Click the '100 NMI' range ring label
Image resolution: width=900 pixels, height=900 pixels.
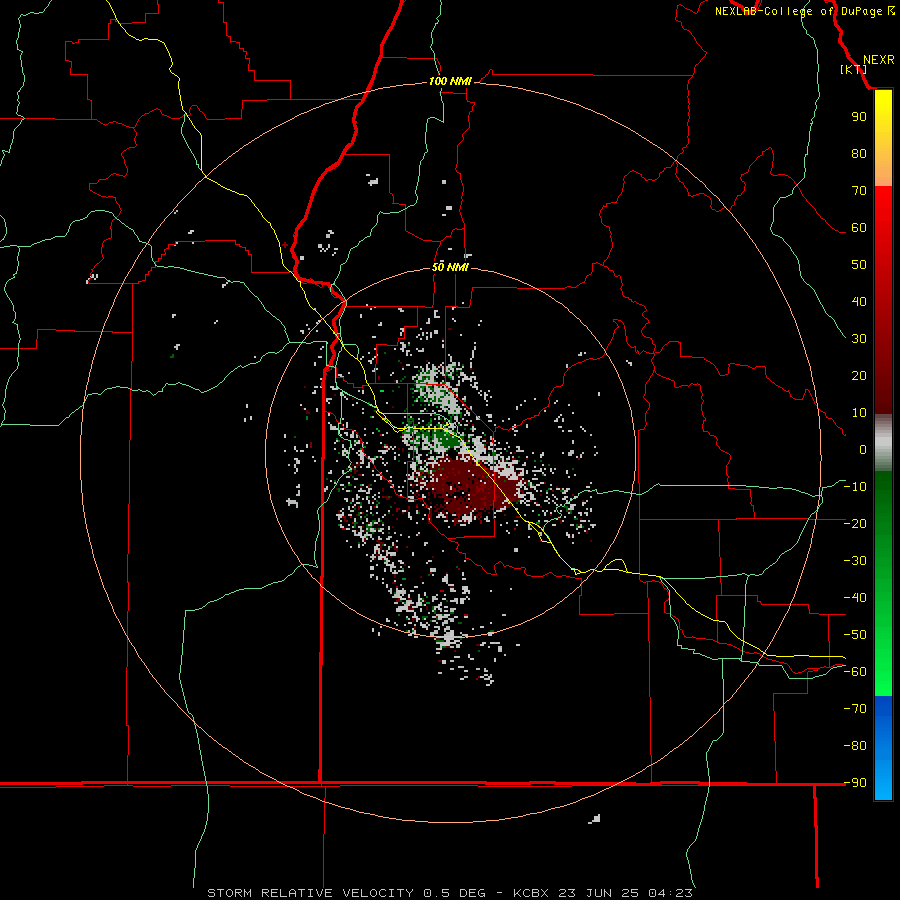click(450, 82)
